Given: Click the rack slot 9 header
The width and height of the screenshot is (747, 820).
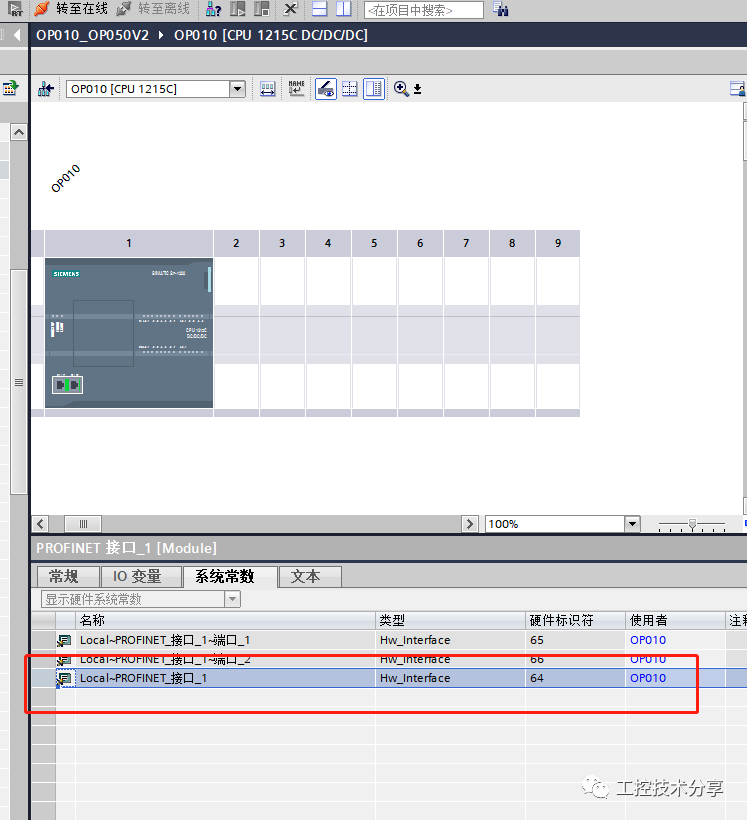Looking at the screenshot, I should [x=558, y=243].
